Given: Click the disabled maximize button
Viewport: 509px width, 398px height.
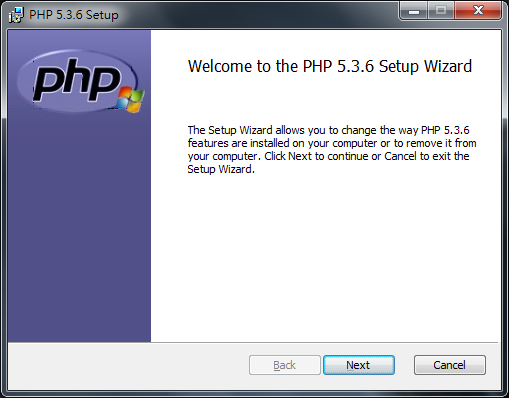Looking at the screenshot, I should point(441,11).
